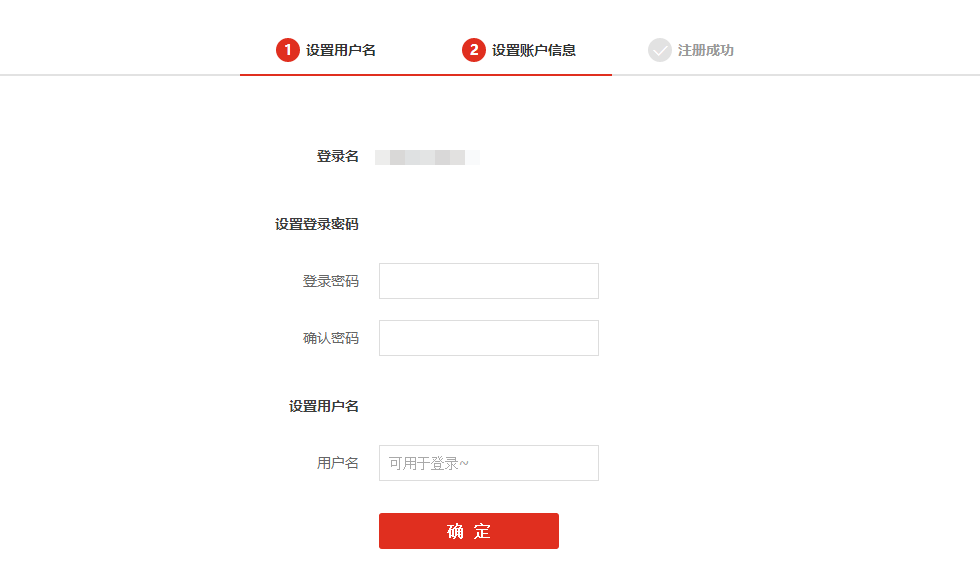980x578 pixels.
Task: Select the blurred login name value
Action: (x=427, y=157)
